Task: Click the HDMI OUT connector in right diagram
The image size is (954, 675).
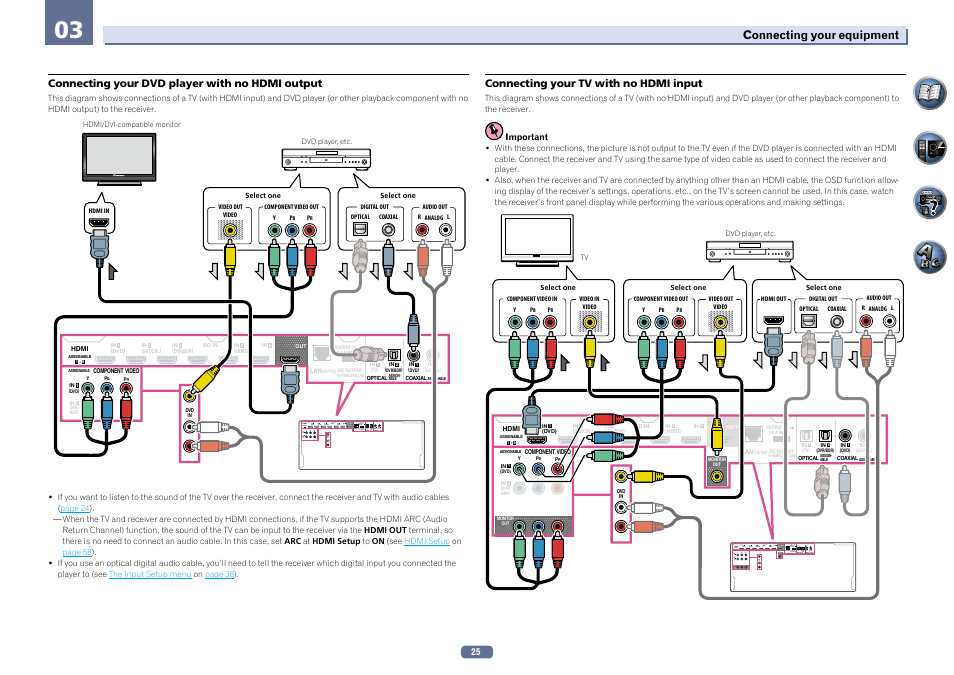Action: tap(773, 321)
